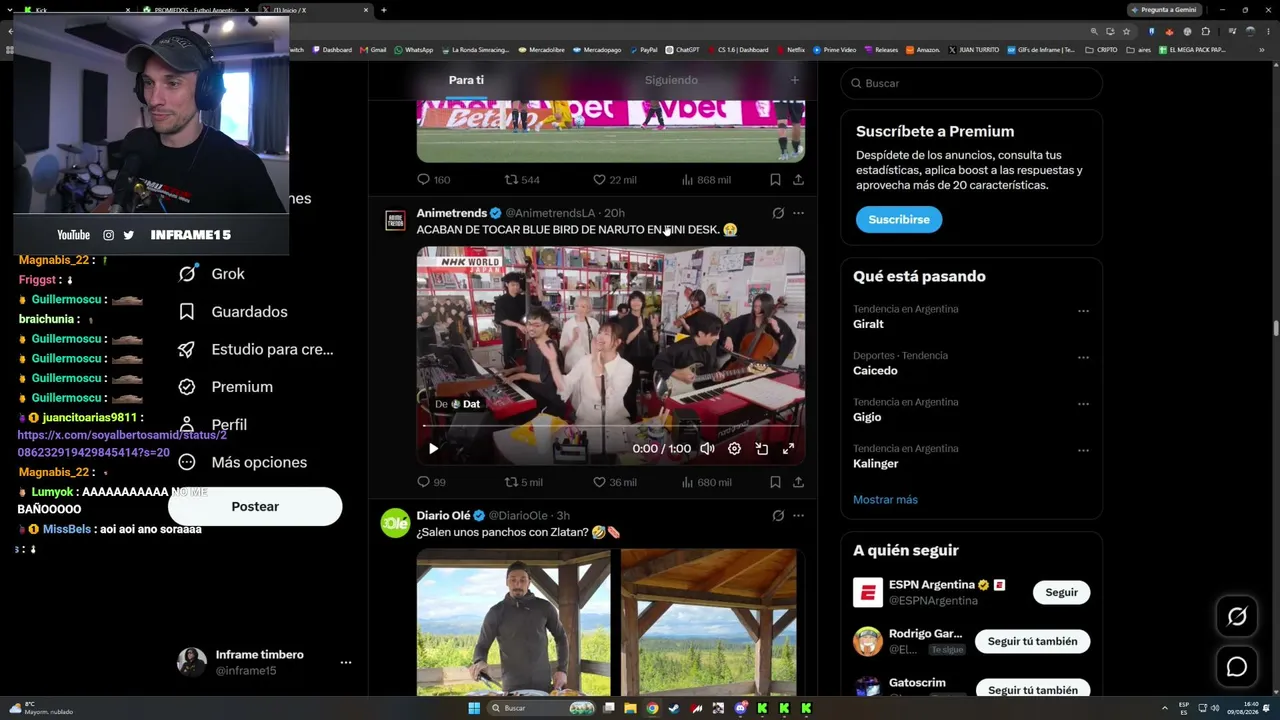Open the Perfil sidebar item
Image resolution: width=1280 pixels, height=720 pixels.
pos(212,425)
